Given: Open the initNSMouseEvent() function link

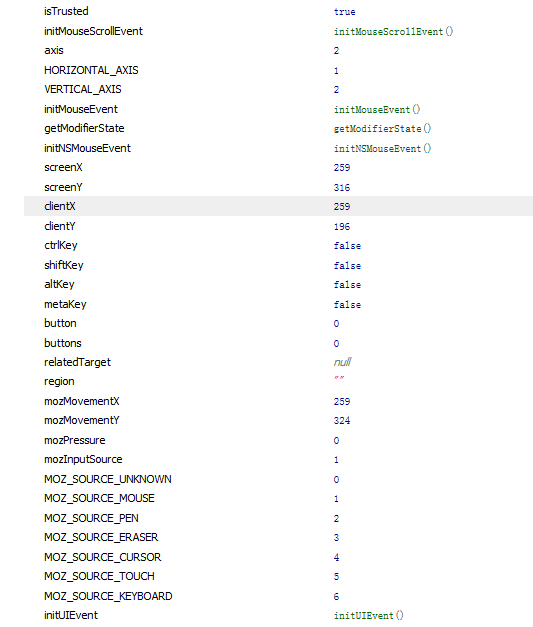Looking at the screenshot, I should coord(383,149).
